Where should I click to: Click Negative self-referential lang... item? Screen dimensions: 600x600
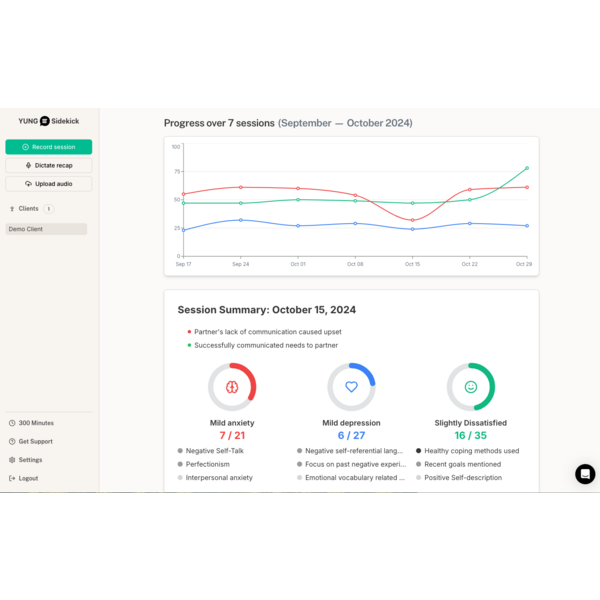tap(350, 451)
